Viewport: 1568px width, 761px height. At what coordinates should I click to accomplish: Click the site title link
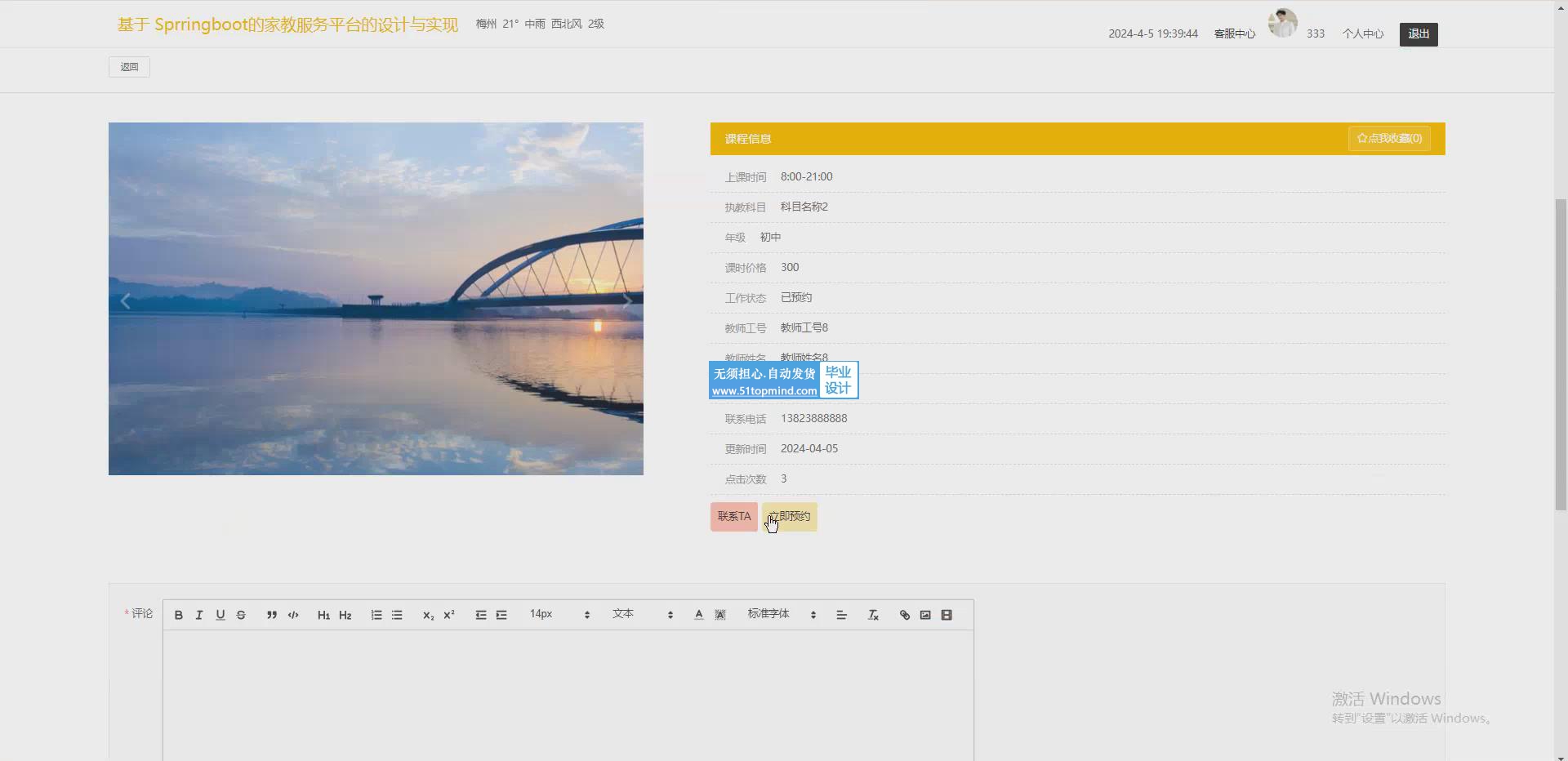(287, 24)
